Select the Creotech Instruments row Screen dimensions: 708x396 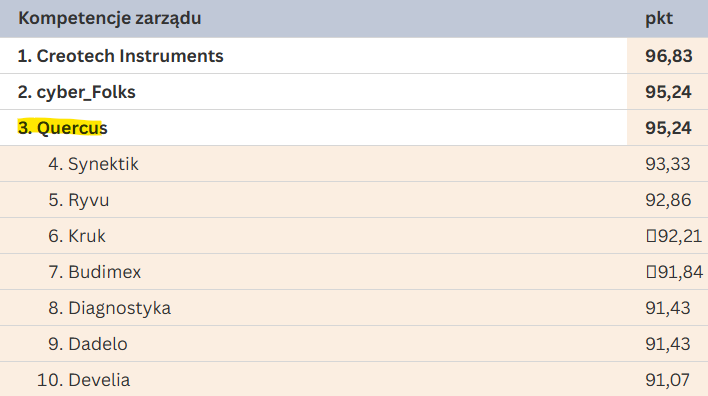(354, 56)
